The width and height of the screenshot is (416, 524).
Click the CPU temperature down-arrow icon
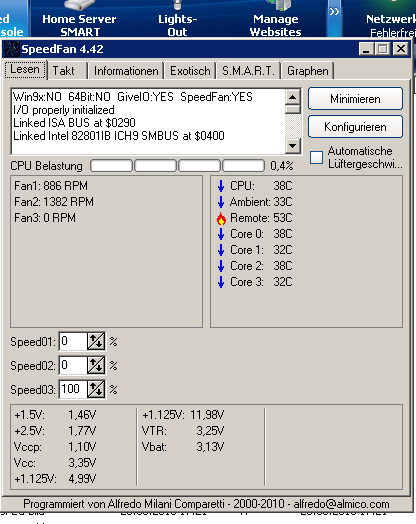coord(221,186)
